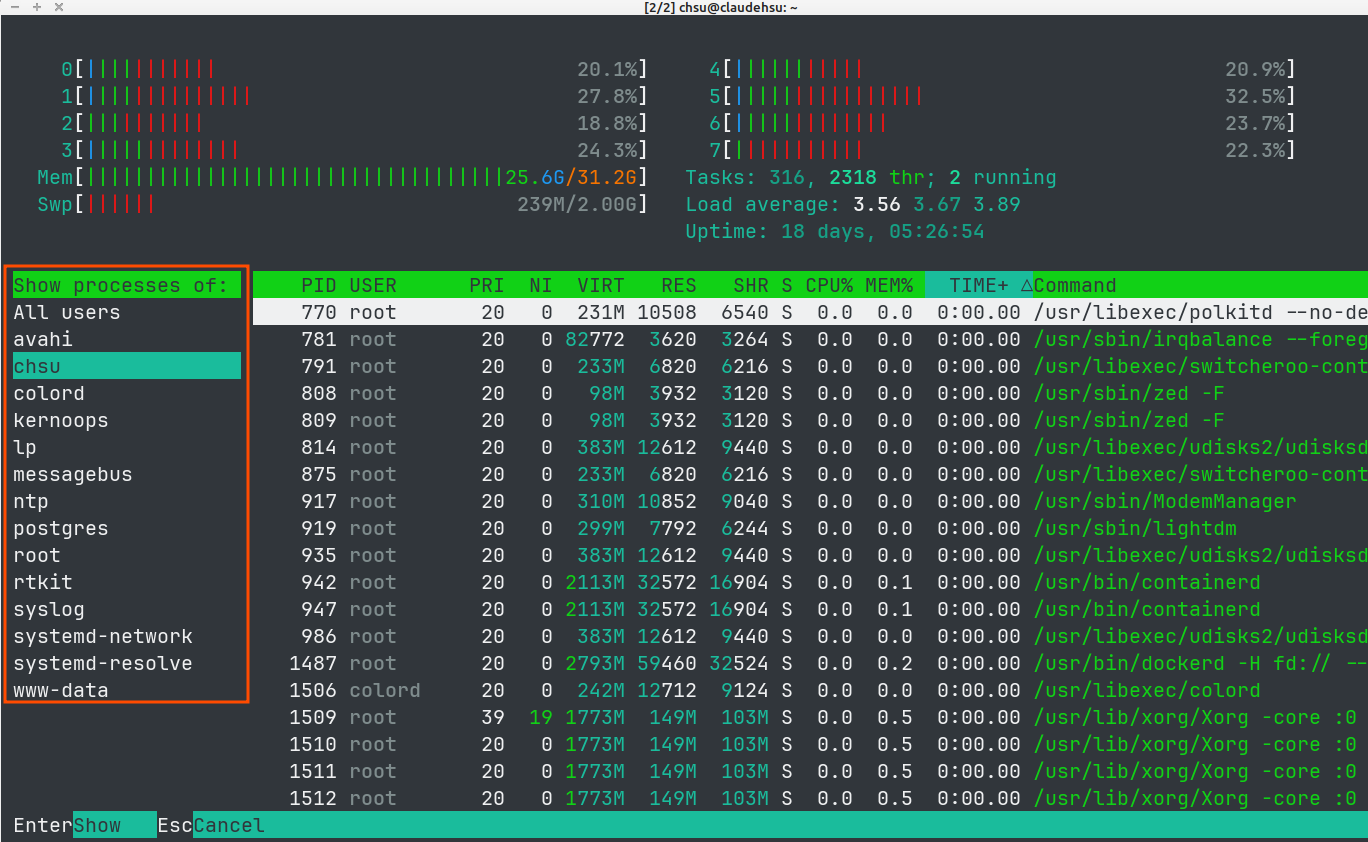Select the dockerd process row
This screenshot has height=842, width=1368.
(810, 663)
